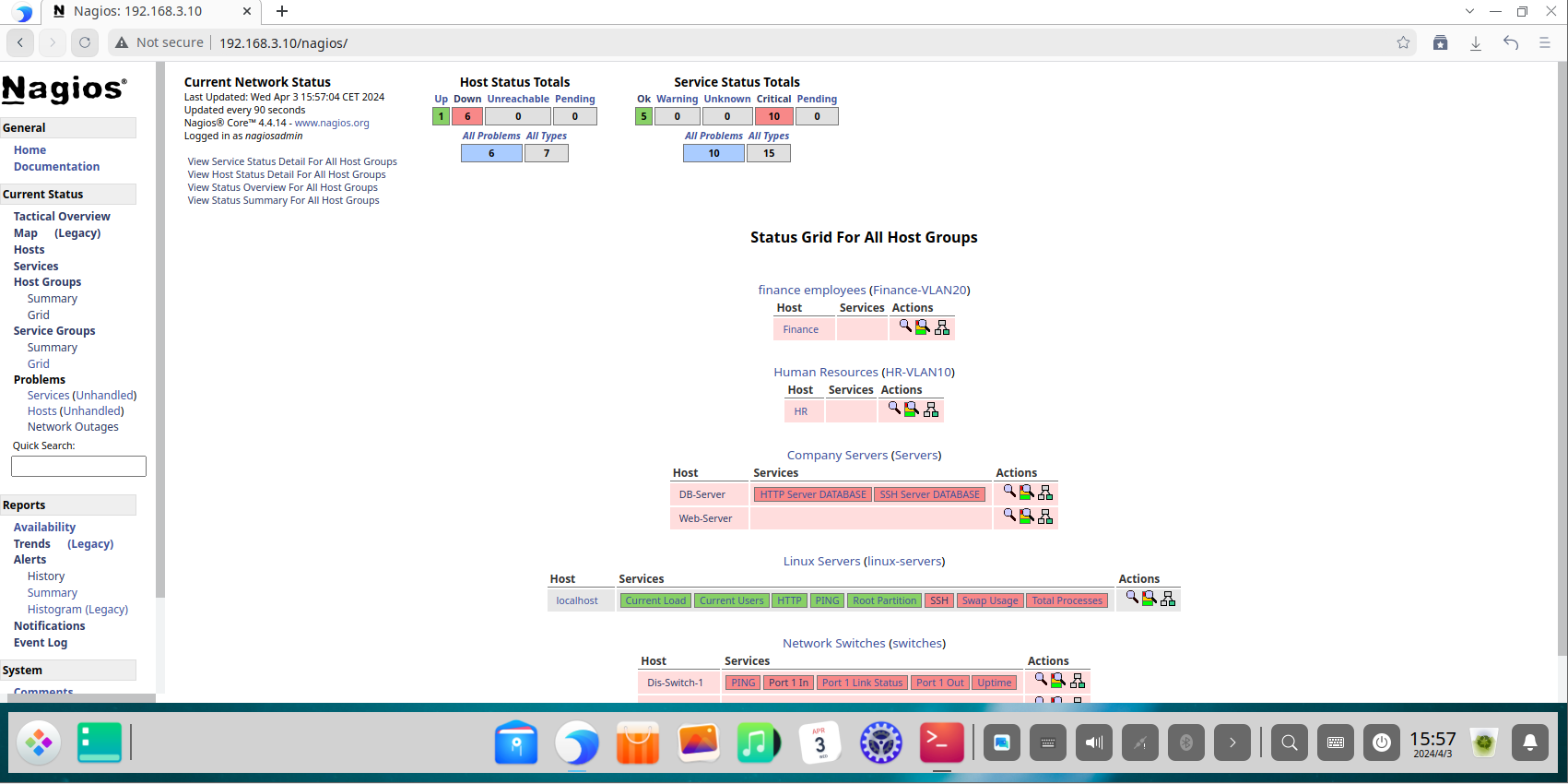Open Port 1 Link Status service

[863, 683]
